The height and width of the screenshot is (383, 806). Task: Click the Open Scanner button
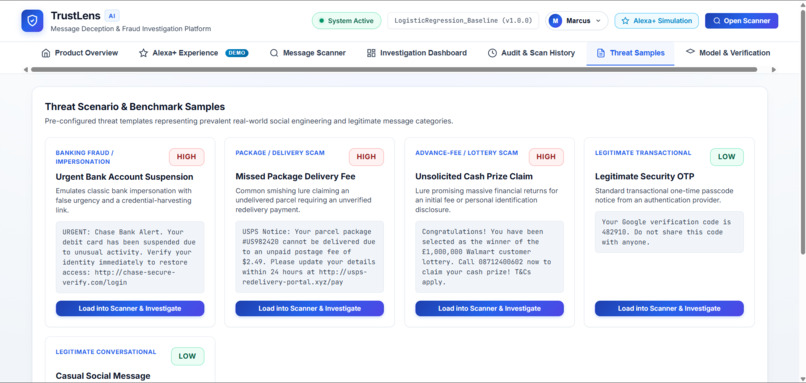[741, 21]
